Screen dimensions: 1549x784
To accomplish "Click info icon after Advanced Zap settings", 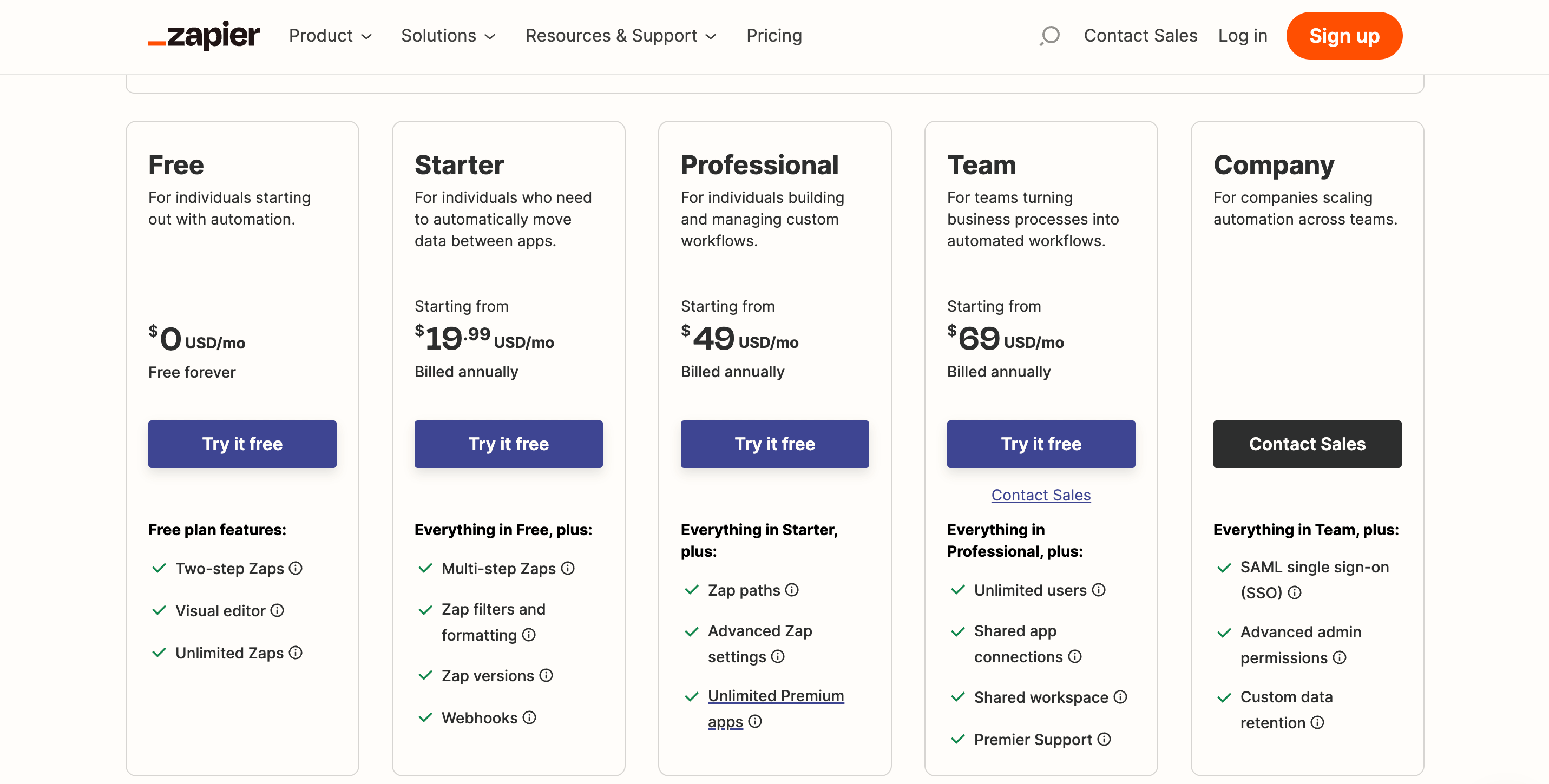I will (x=778, y=656).
